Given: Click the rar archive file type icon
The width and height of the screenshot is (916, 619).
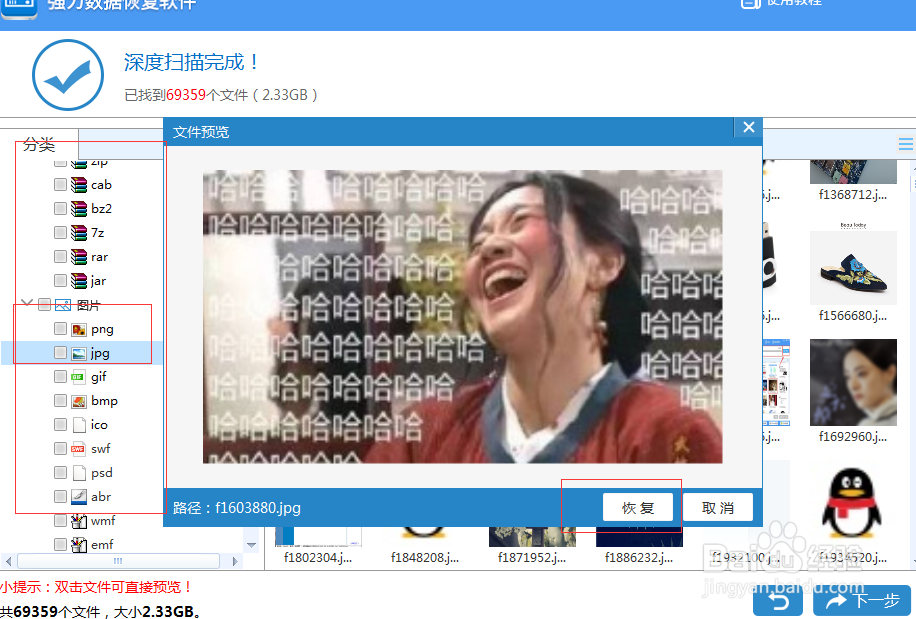Looking at the screenshot, I should (79, 257).
